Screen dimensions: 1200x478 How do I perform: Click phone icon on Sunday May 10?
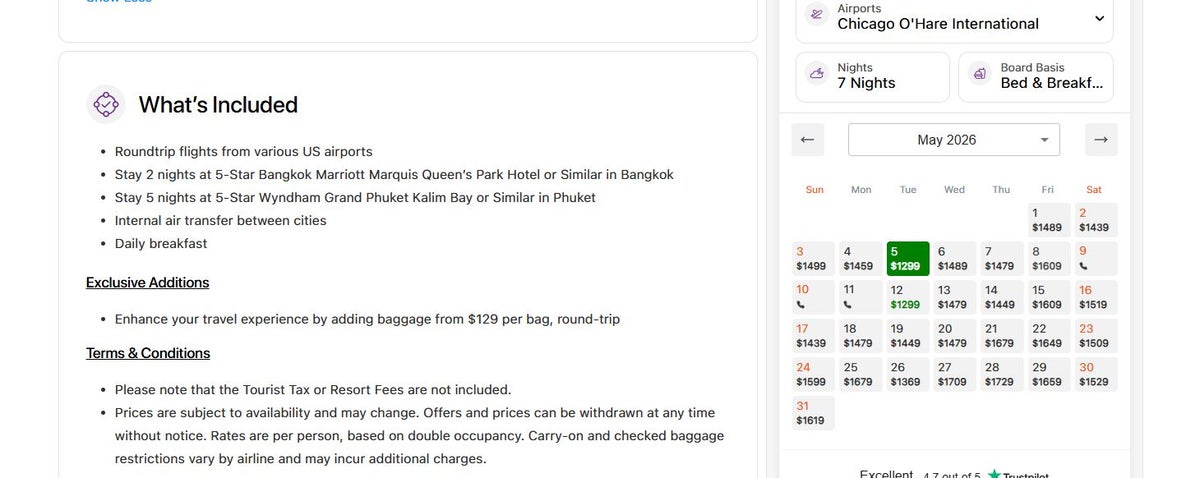pos(801,304)
